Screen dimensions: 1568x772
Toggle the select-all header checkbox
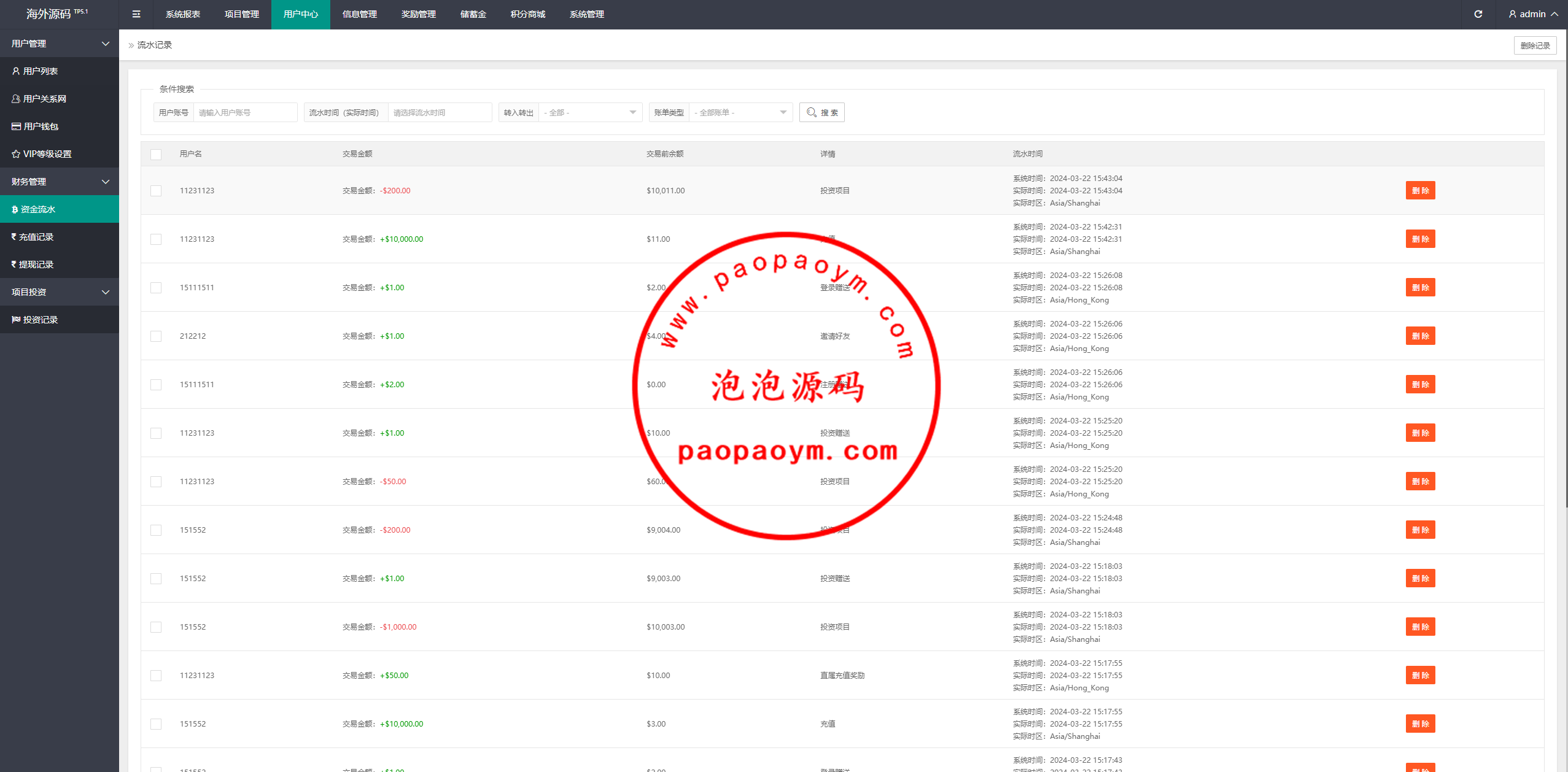coord(156,155)
